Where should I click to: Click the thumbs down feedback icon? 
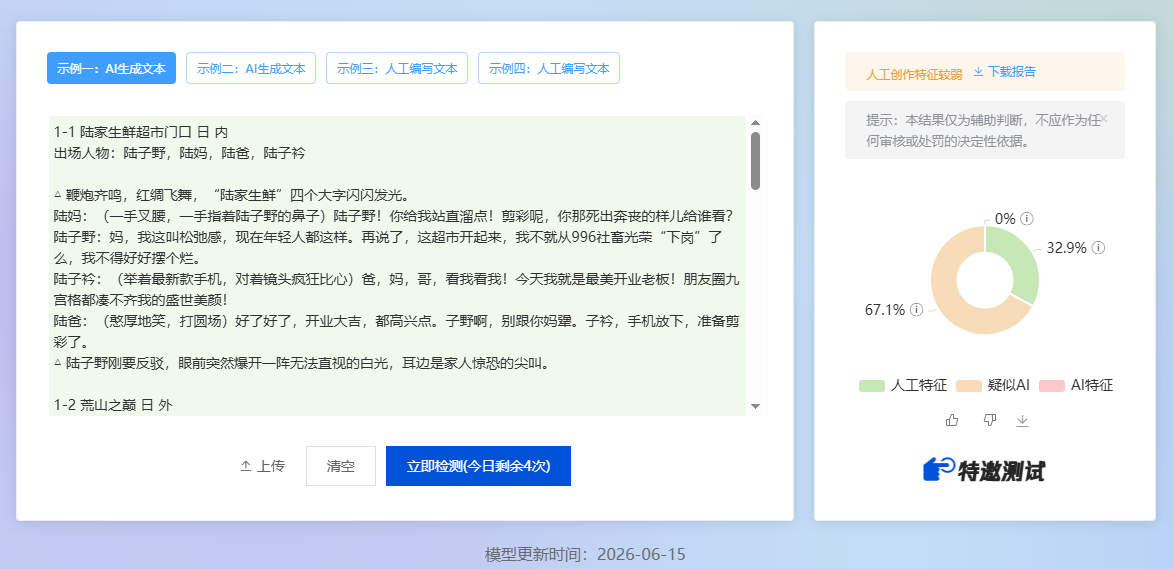990,420
